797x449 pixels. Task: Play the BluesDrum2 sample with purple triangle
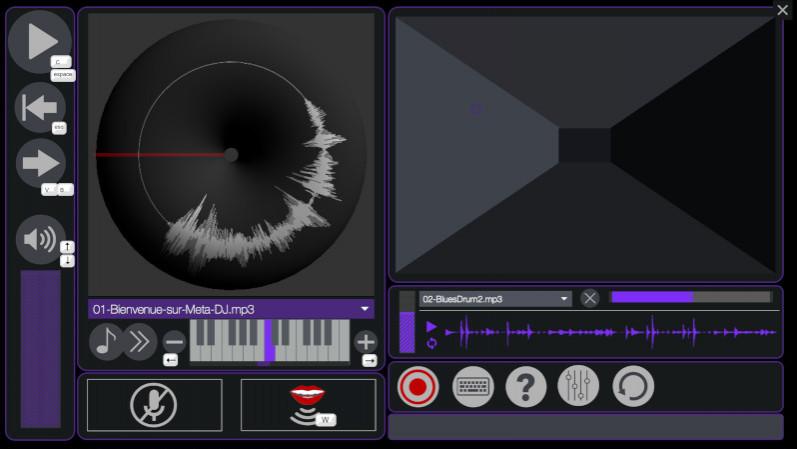point(431,327)
